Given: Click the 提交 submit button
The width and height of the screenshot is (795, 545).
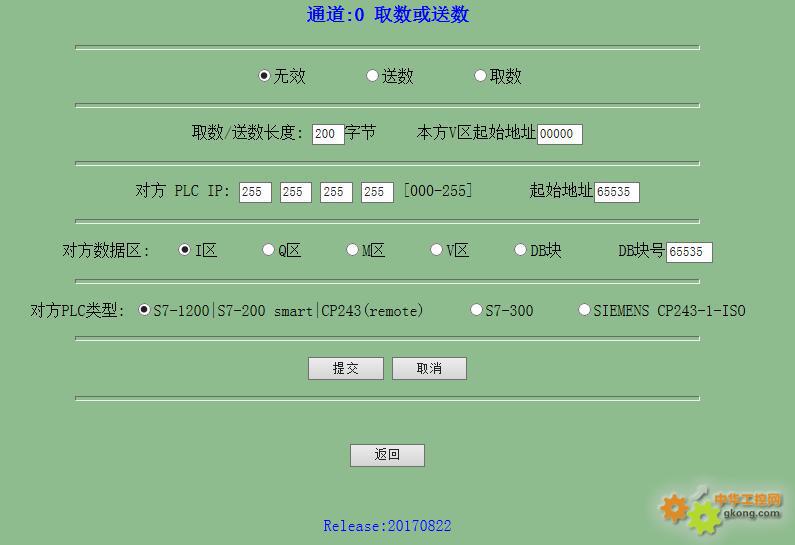Looking at the screenshot, I should pos(346,369).
